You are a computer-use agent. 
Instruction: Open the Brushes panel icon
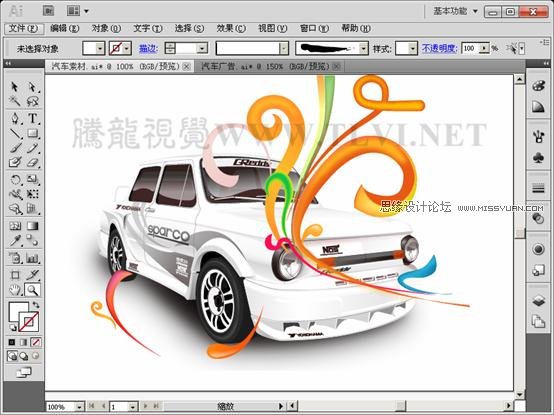click(538, 136)
